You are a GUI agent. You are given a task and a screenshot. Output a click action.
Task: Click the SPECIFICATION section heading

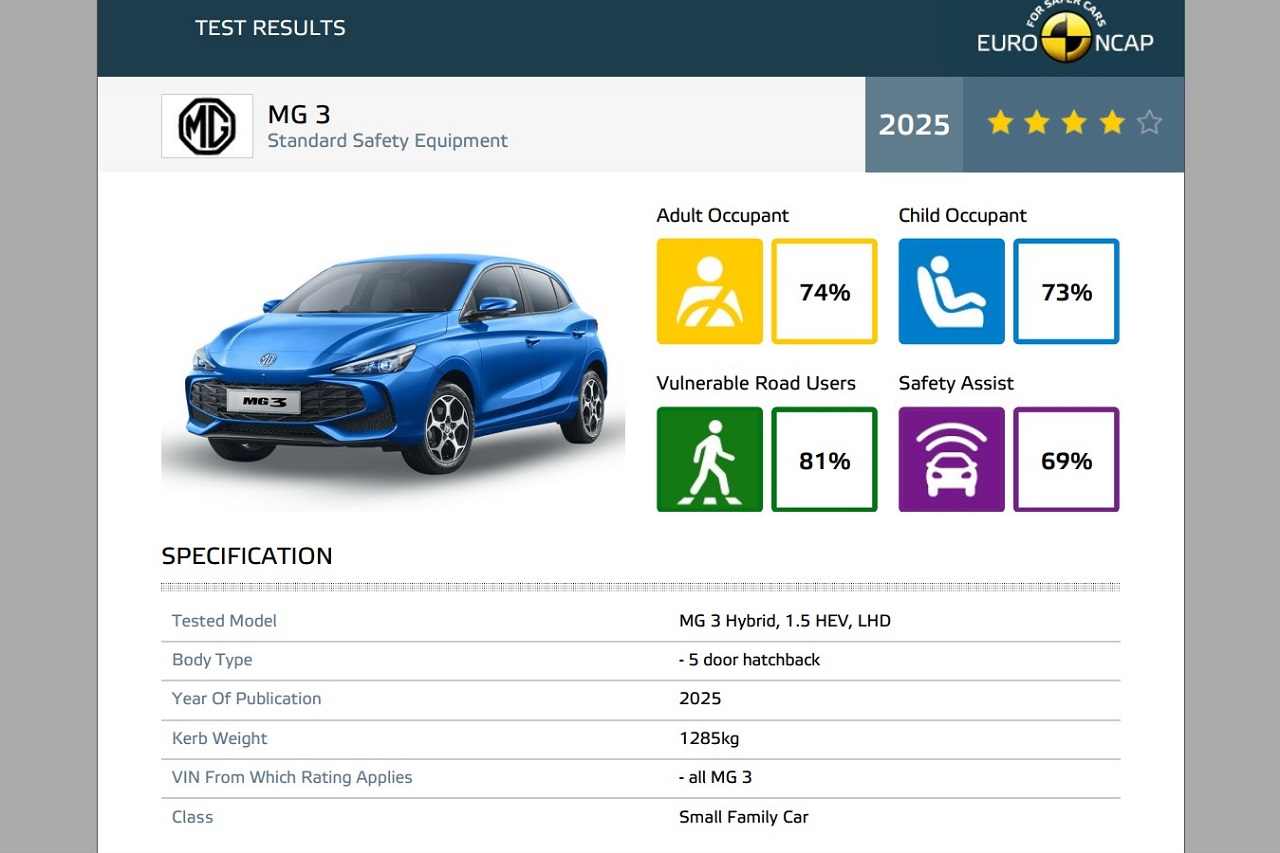(247, 556)
